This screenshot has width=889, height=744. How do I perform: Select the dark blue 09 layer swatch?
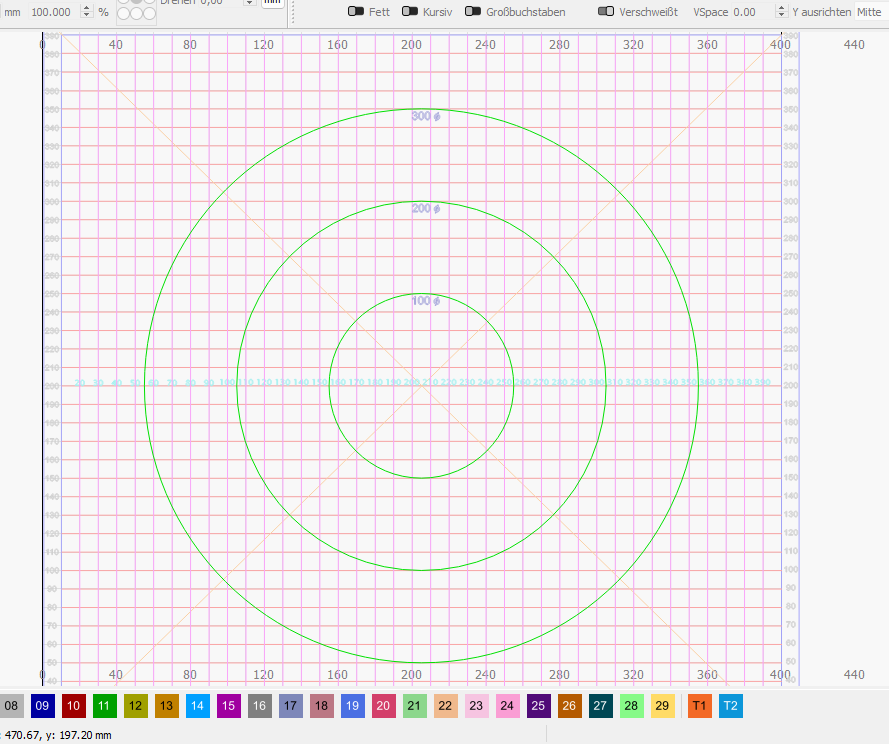[42, 706]
